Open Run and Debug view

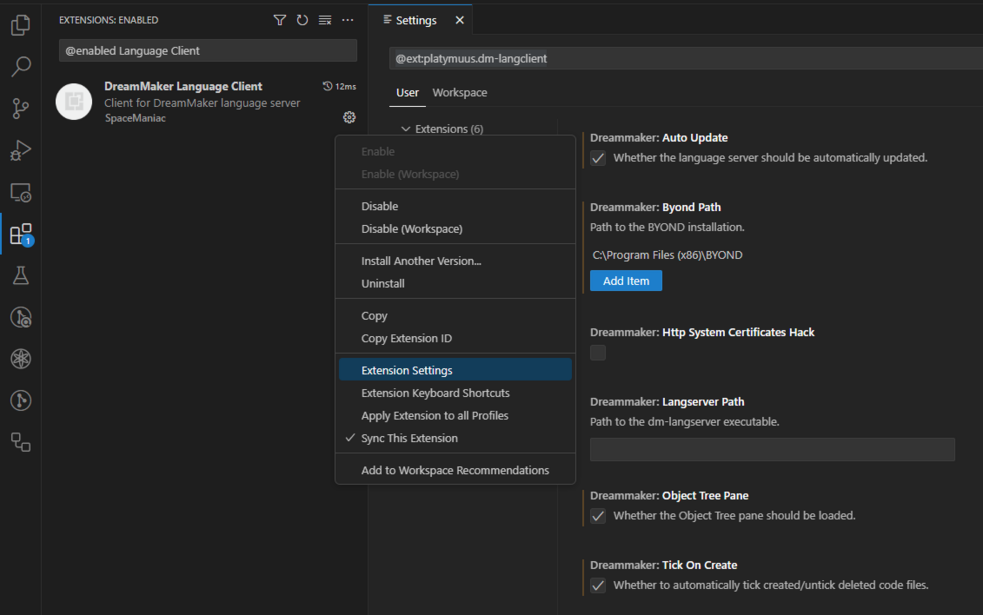(20, 151)
